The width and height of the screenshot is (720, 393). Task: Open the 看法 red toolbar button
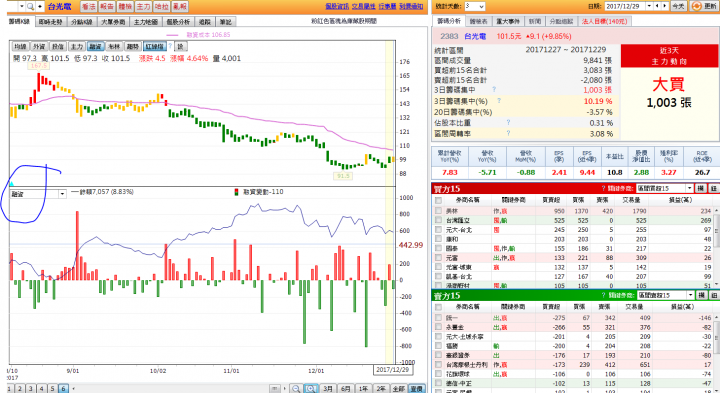pos(89,6)
